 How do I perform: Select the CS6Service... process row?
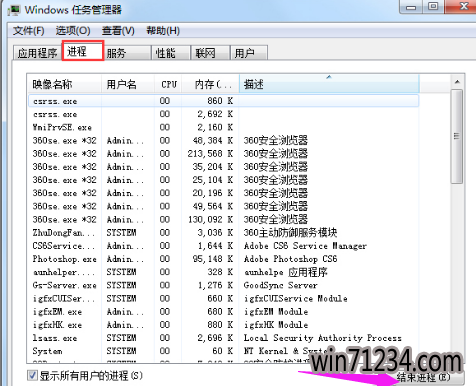223,246
